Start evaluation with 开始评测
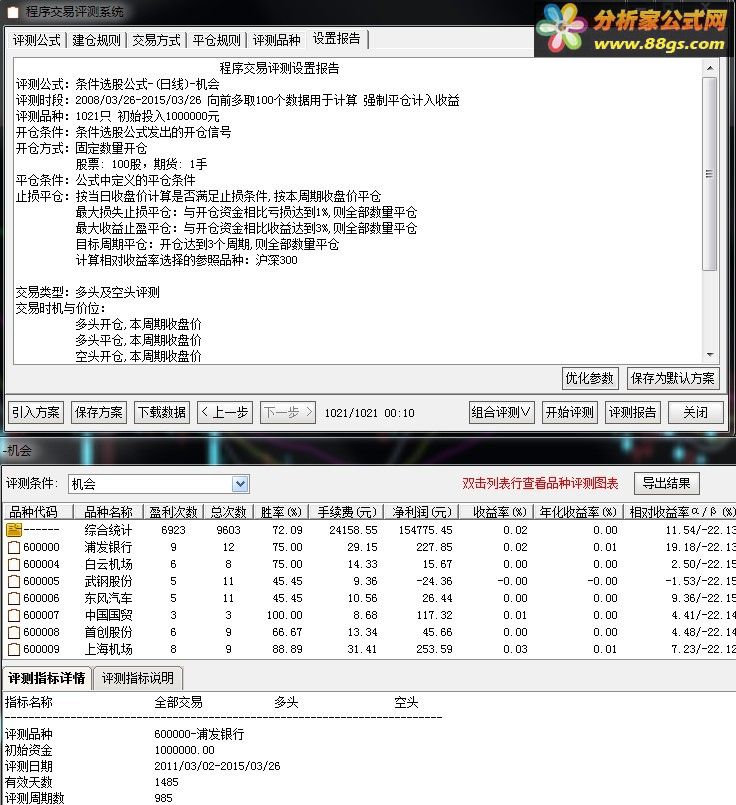The width and height of the screenshot is (736, 805). tap(570, 412)
